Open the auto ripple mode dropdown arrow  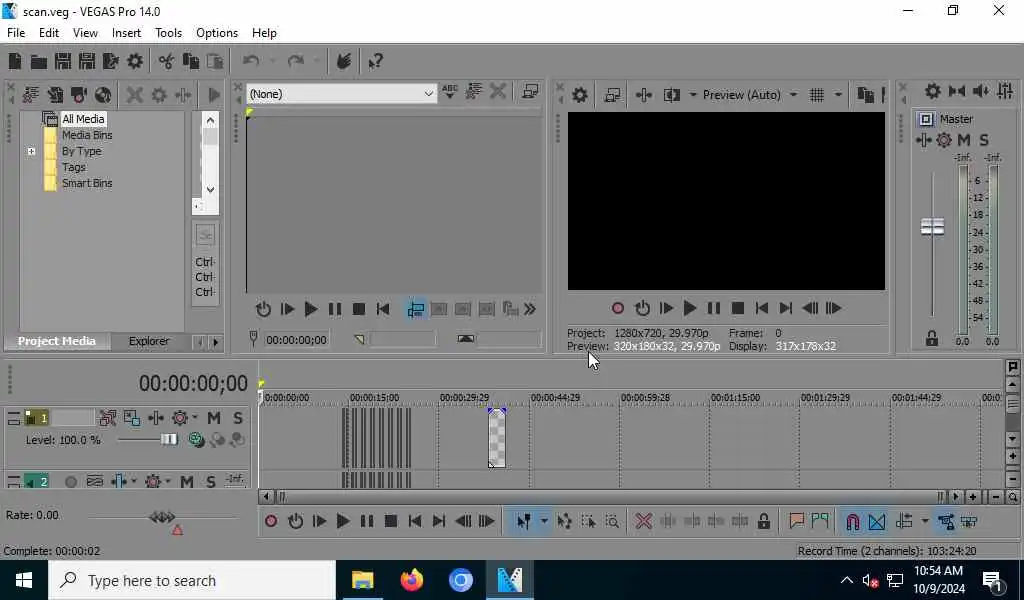point(925,522)
